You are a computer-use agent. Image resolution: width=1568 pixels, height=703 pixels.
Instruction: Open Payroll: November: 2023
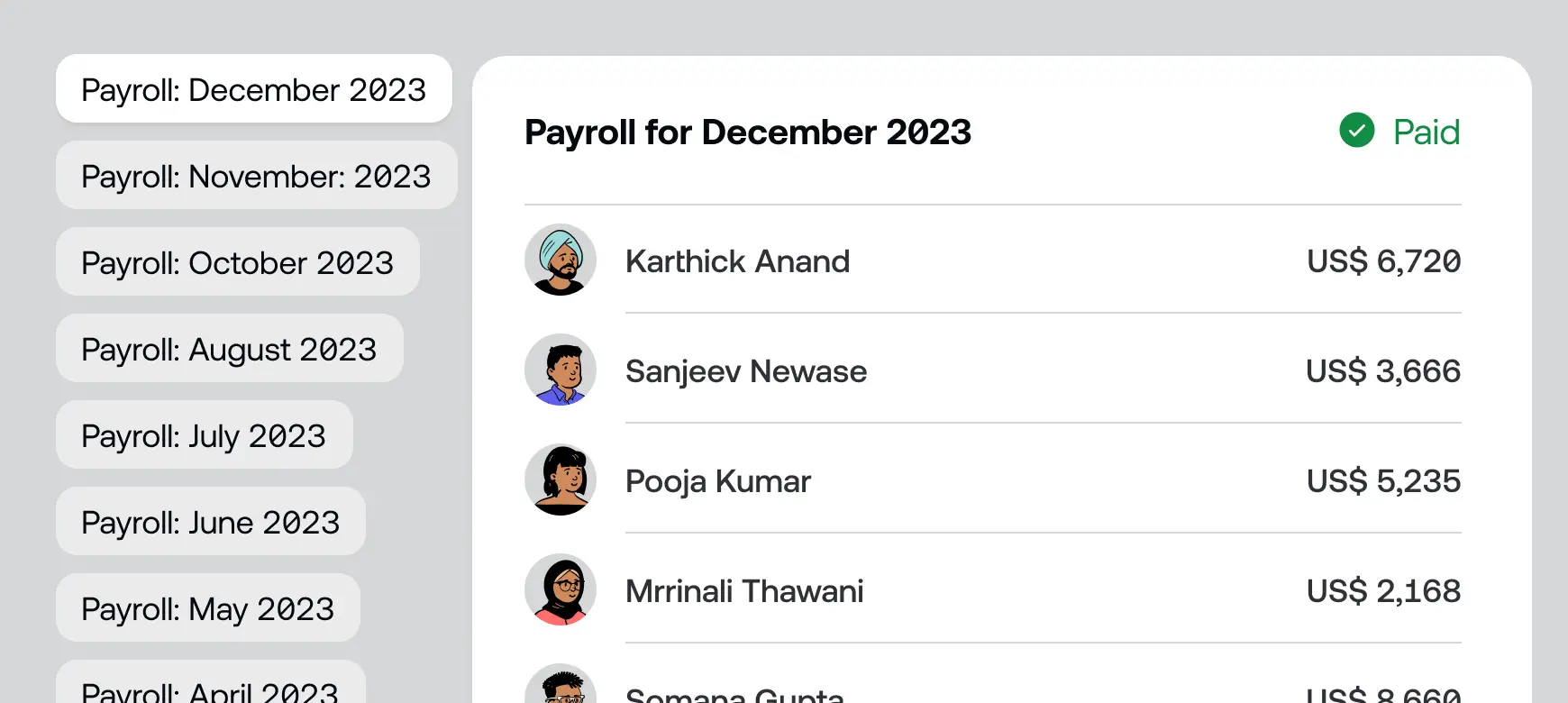point(256,176)
